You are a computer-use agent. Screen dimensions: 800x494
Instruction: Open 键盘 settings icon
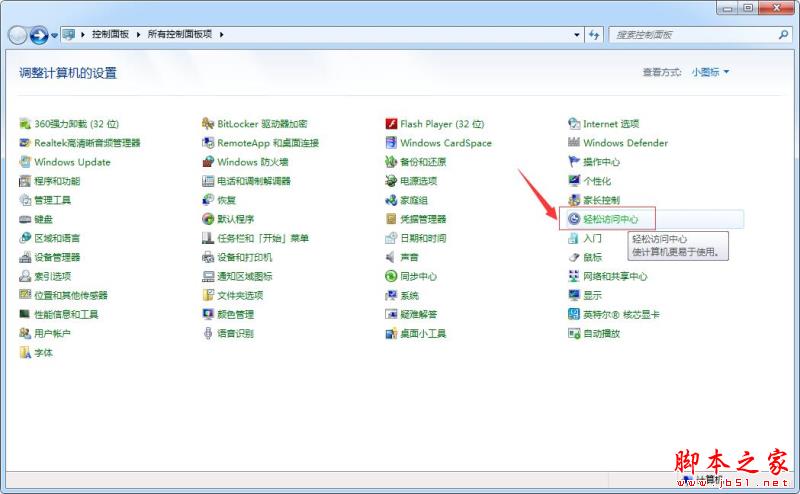[x=25, y=219]
